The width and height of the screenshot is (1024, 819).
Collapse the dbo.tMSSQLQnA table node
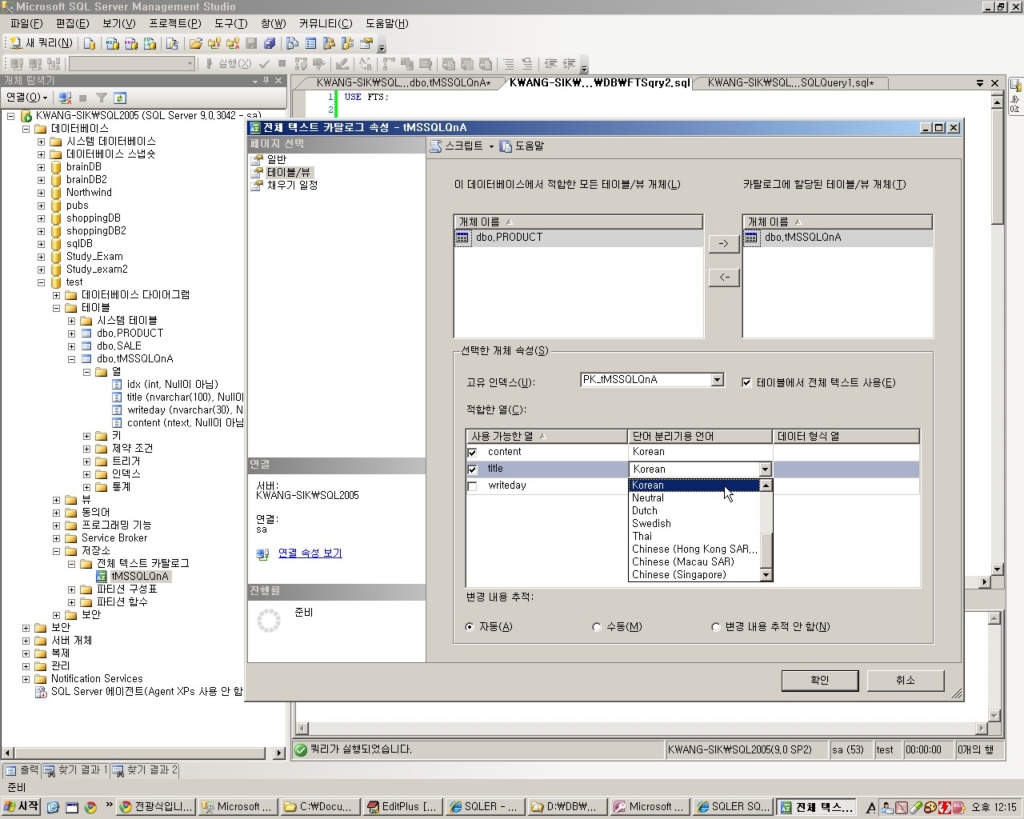click(x=71, y=359)
